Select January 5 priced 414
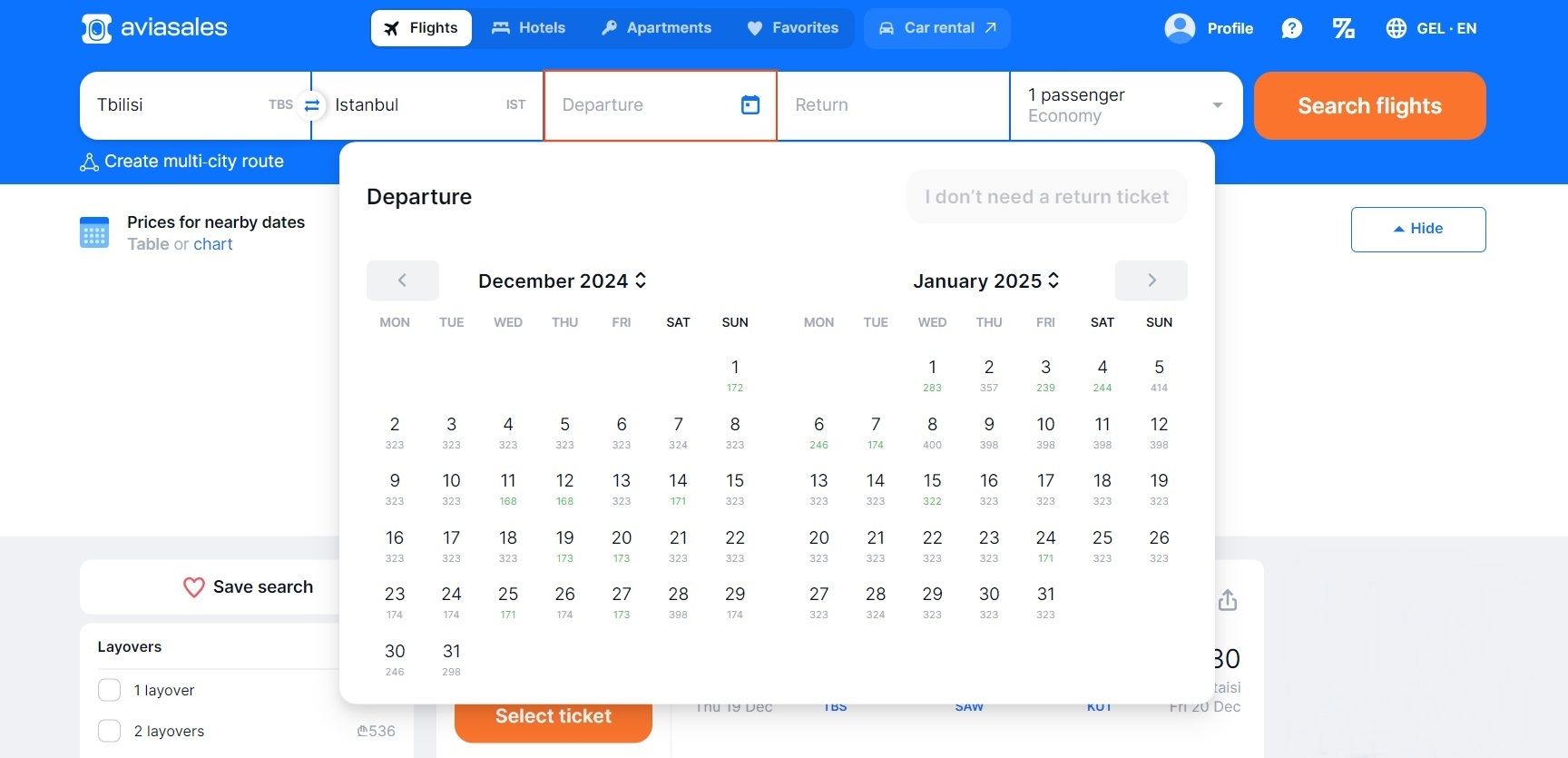The width and height of the screenshot is (1568, 758). tap(1159, 375)
